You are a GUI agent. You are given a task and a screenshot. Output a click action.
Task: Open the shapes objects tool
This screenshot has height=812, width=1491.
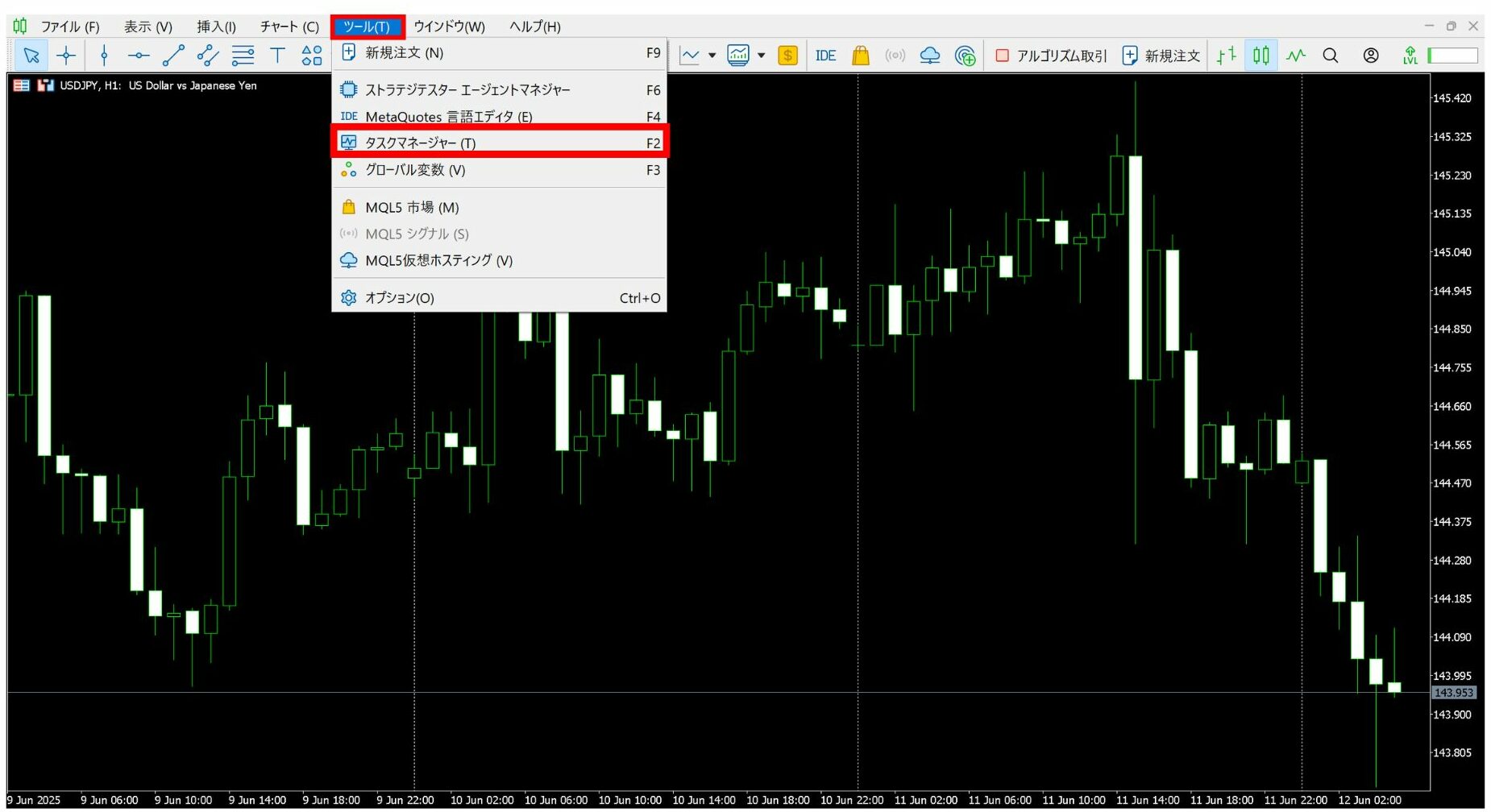(x=312, y=56)
